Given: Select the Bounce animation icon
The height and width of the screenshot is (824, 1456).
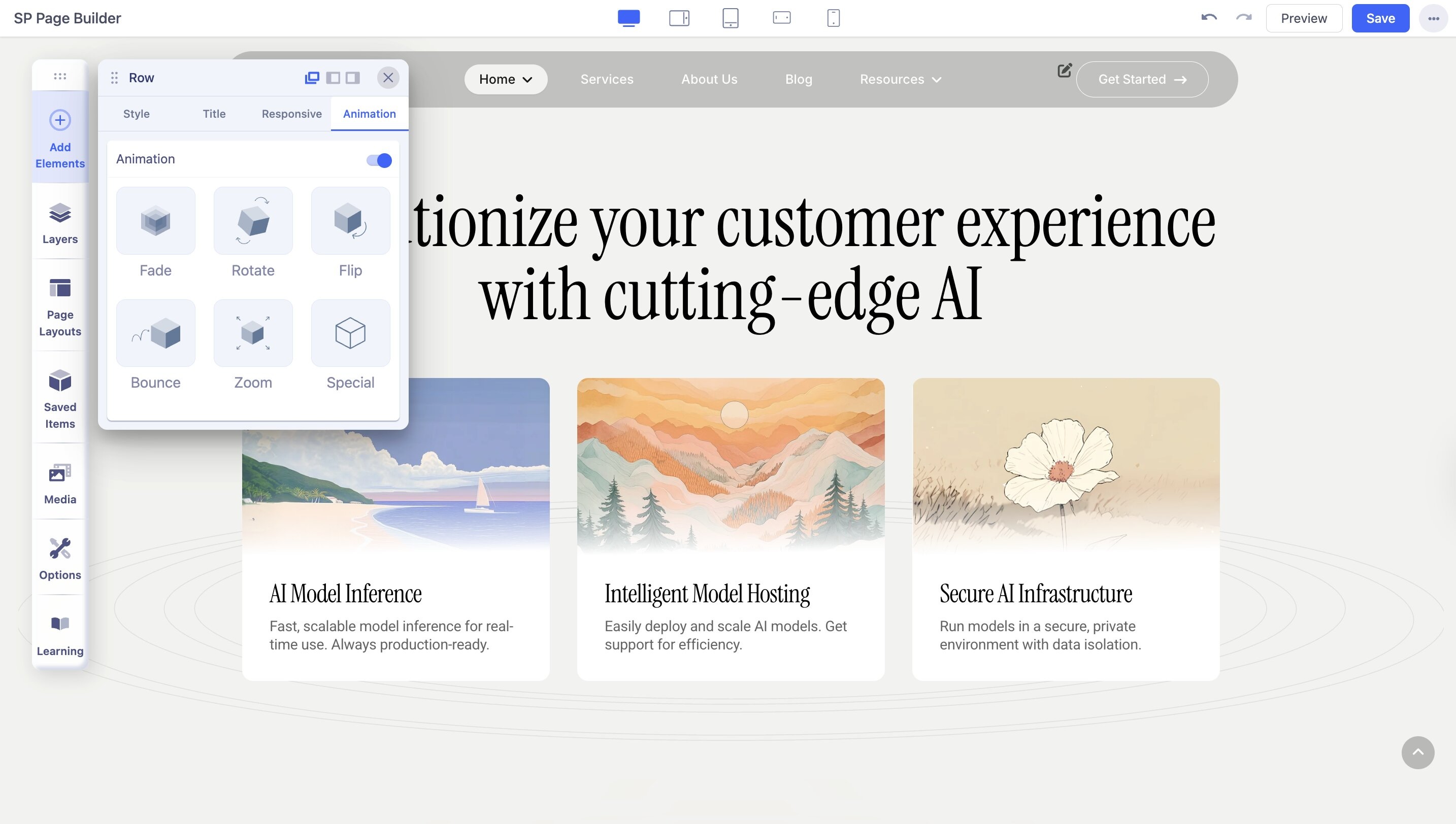Looking at the screenshot, I should pos(156,333).
